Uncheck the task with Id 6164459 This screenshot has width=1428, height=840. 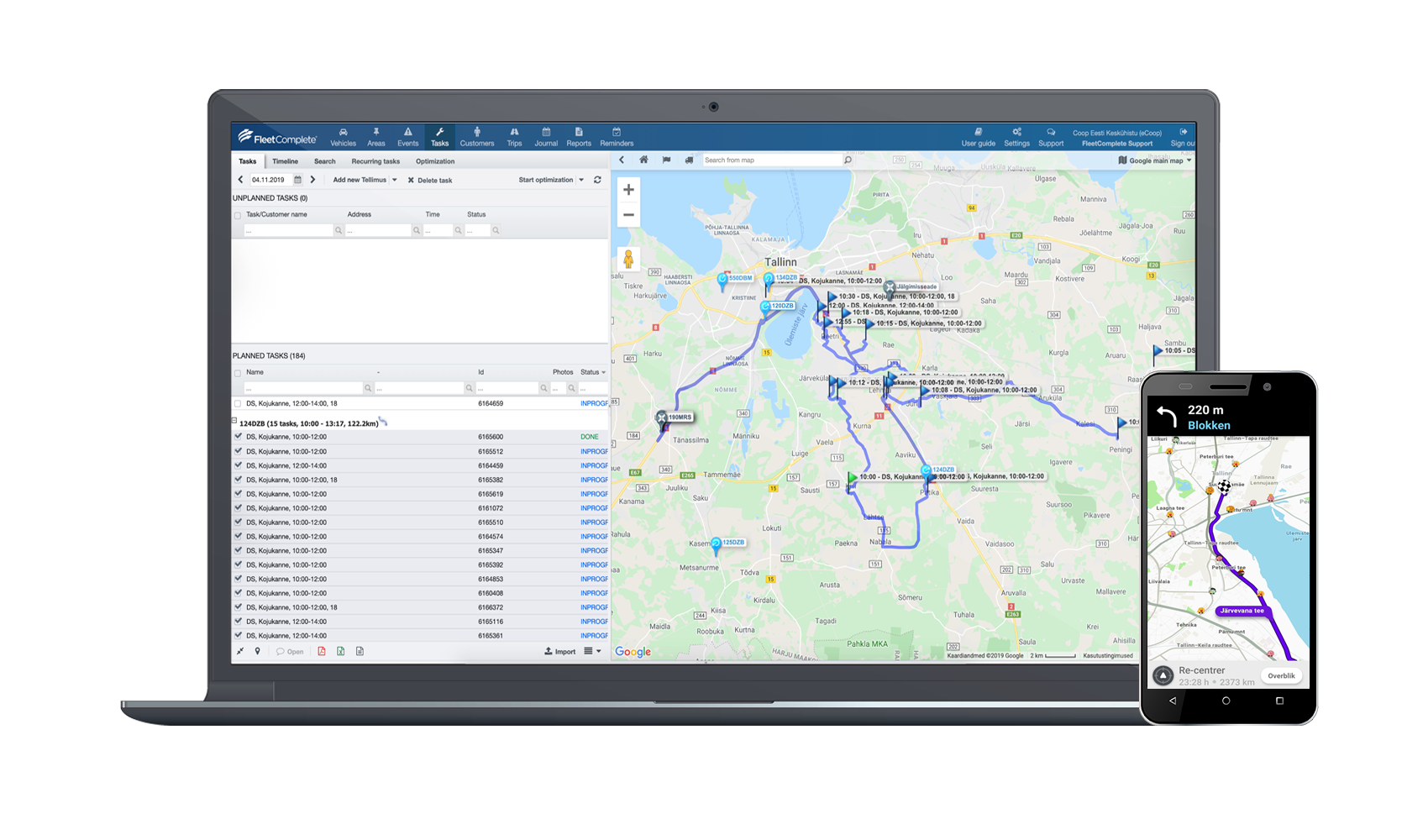coord(238,465)
